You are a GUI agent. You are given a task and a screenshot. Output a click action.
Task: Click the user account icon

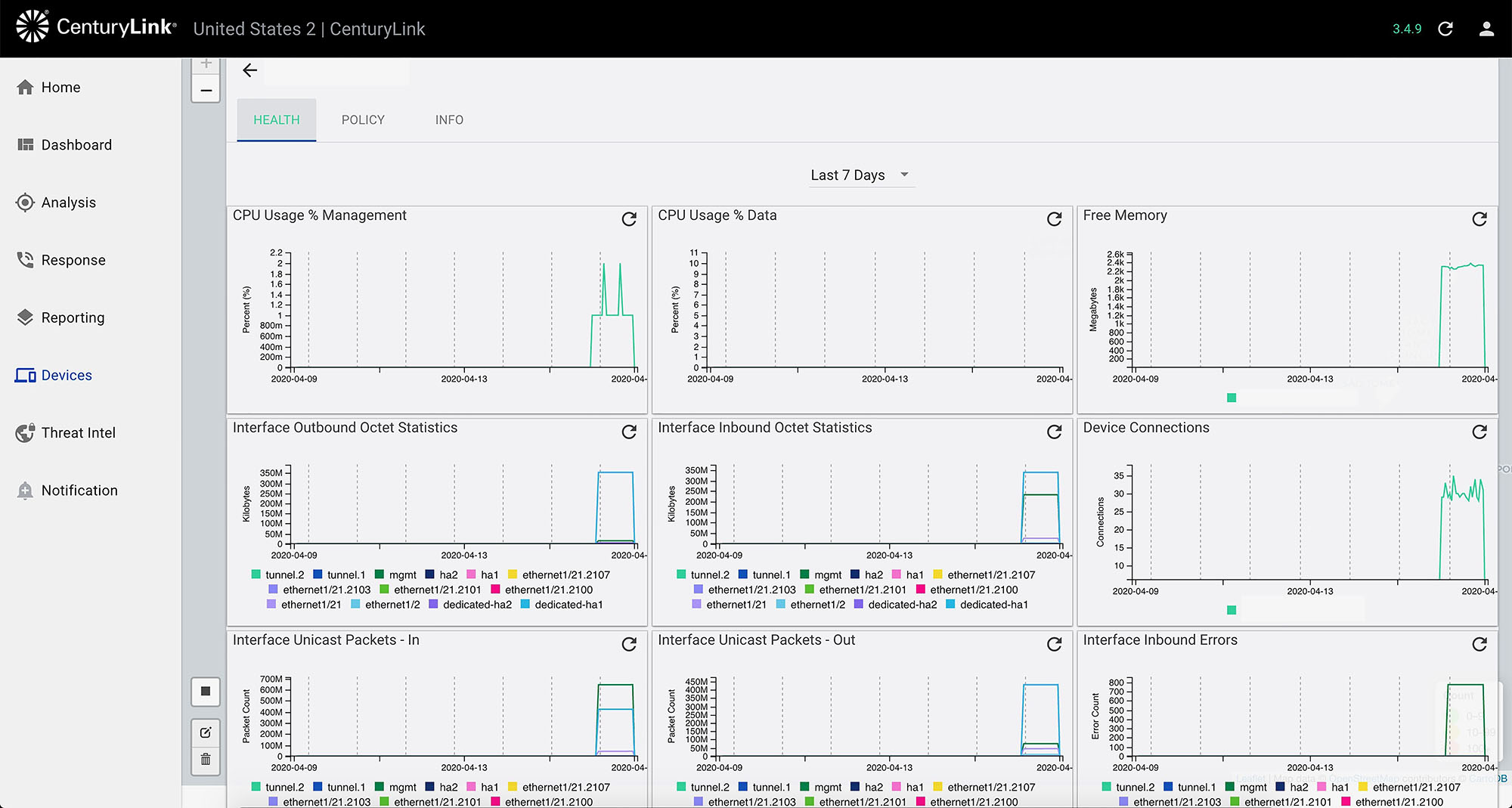[x=1486, y=29]
